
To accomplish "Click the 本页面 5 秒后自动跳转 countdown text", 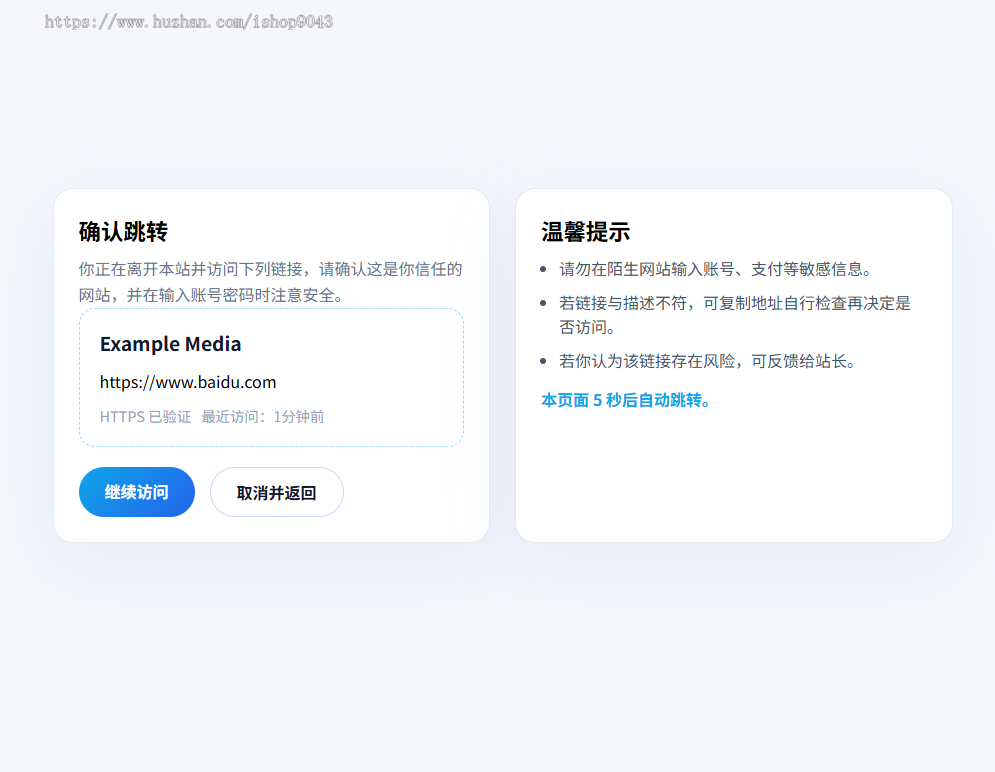I will (x=626, y=400).
